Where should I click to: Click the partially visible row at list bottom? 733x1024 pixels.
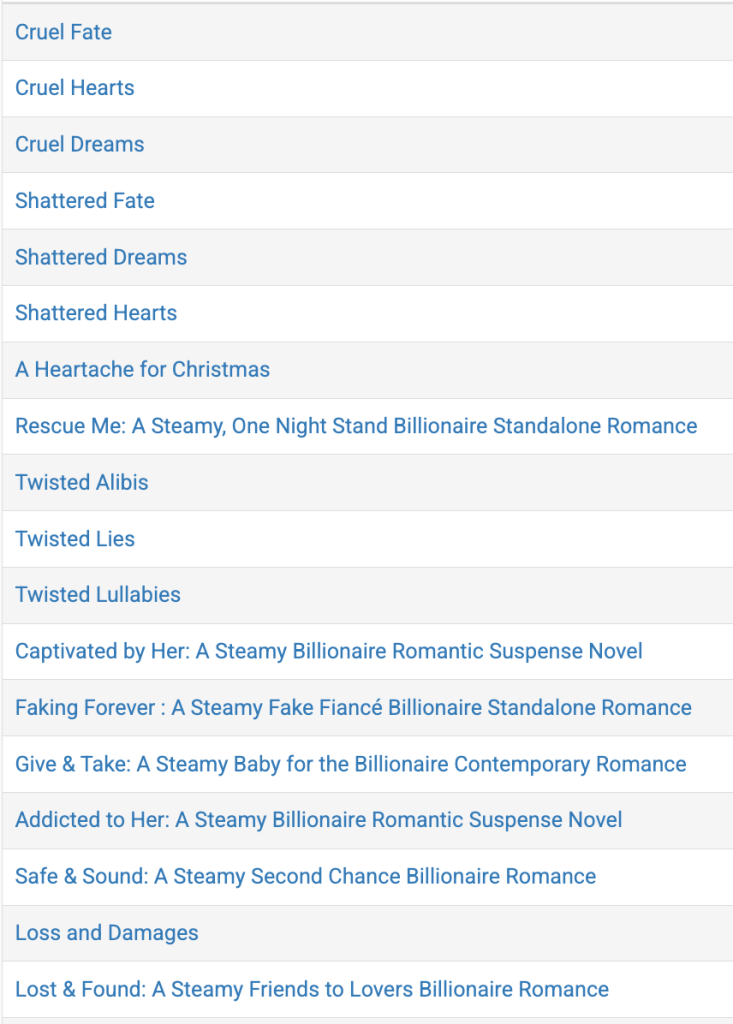tap(366, 1018)
